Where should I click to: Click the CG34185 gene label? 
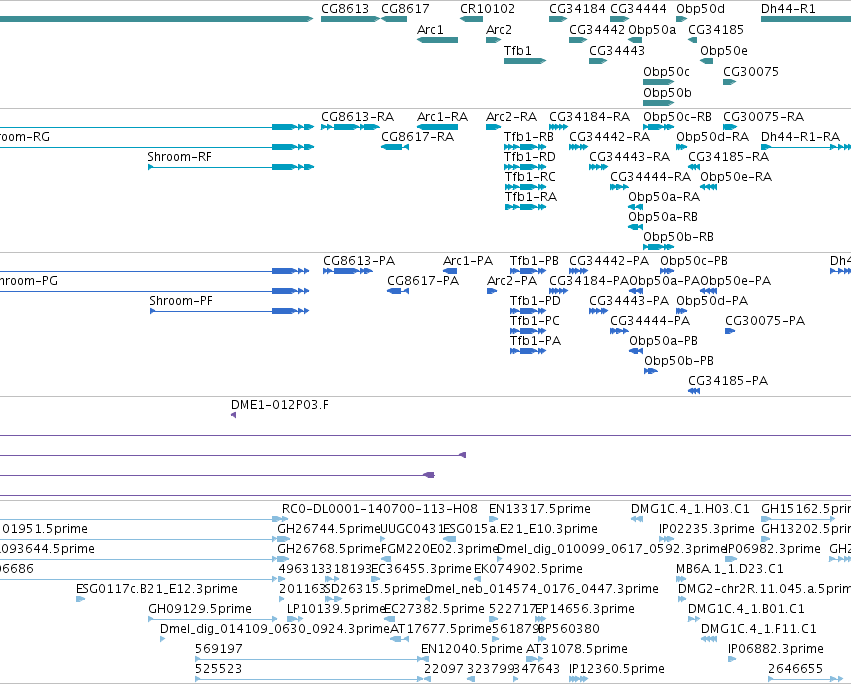pyautogui.click(x=716, y=30)
